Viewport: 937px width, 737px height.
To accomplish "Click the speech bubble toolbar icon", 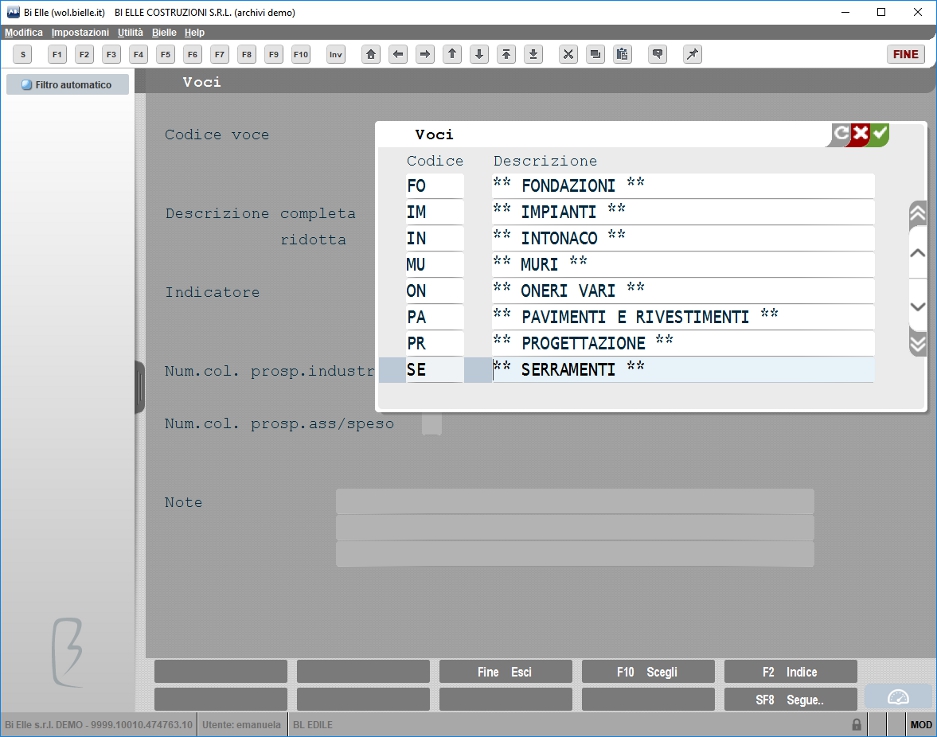I will click(x=657, y=54).
